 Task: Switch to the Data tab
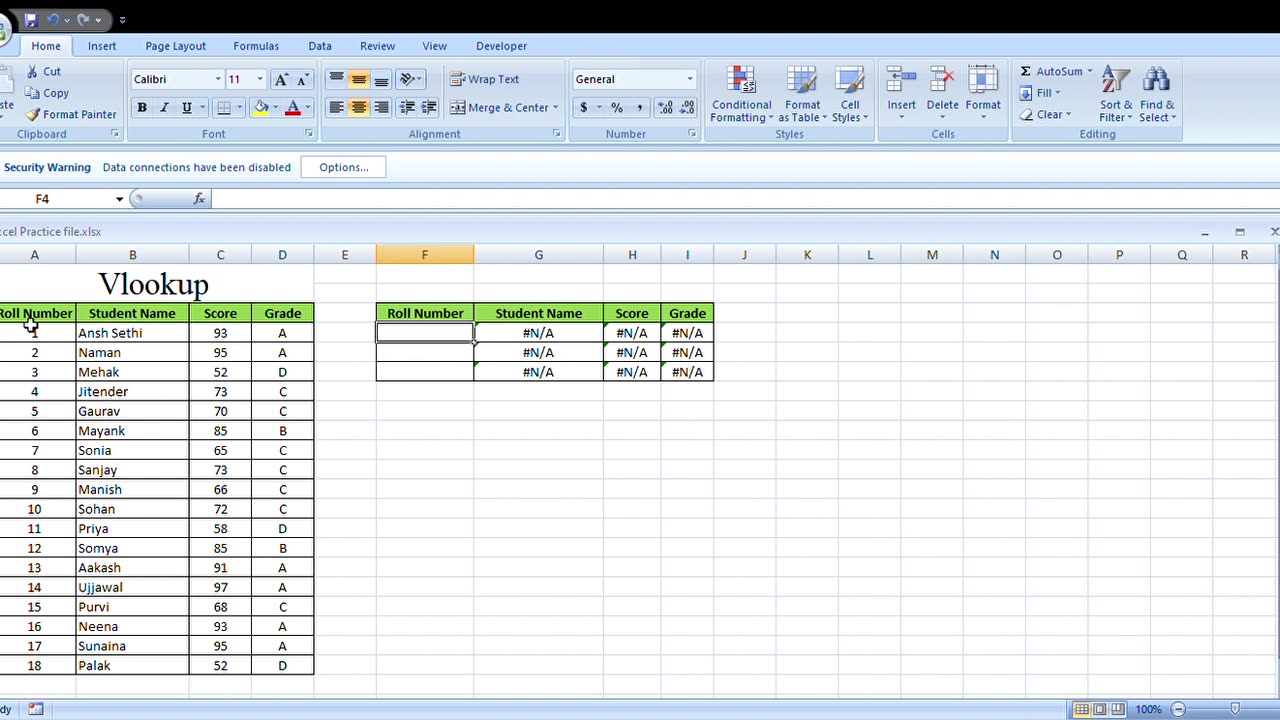(320, 46)
